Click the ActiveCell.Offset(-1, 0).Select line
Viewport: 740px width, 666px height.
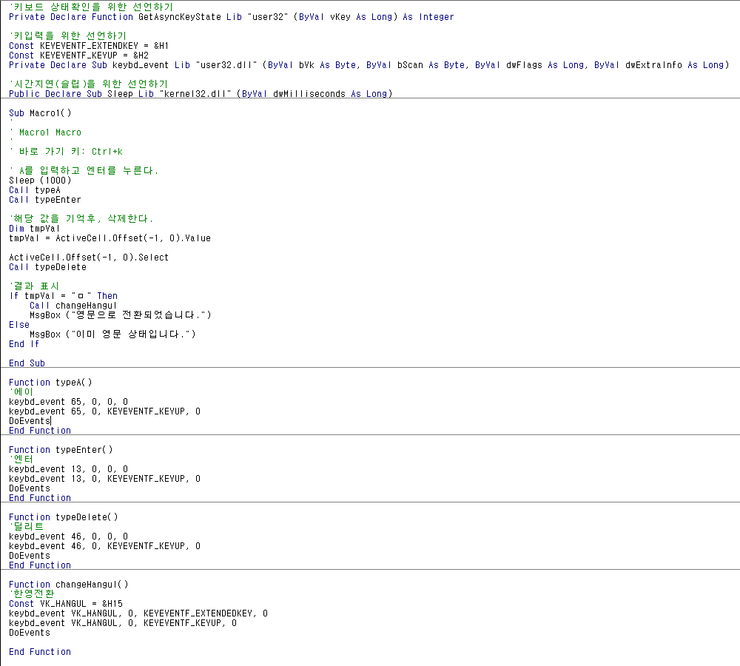point(89,257)
